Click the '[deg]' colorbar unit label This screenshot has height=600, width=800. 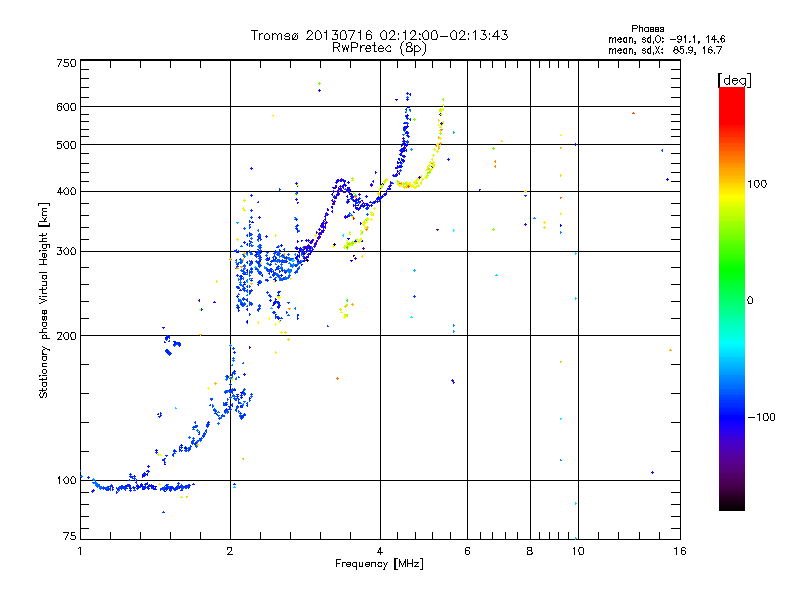click(x=734, y=80)
